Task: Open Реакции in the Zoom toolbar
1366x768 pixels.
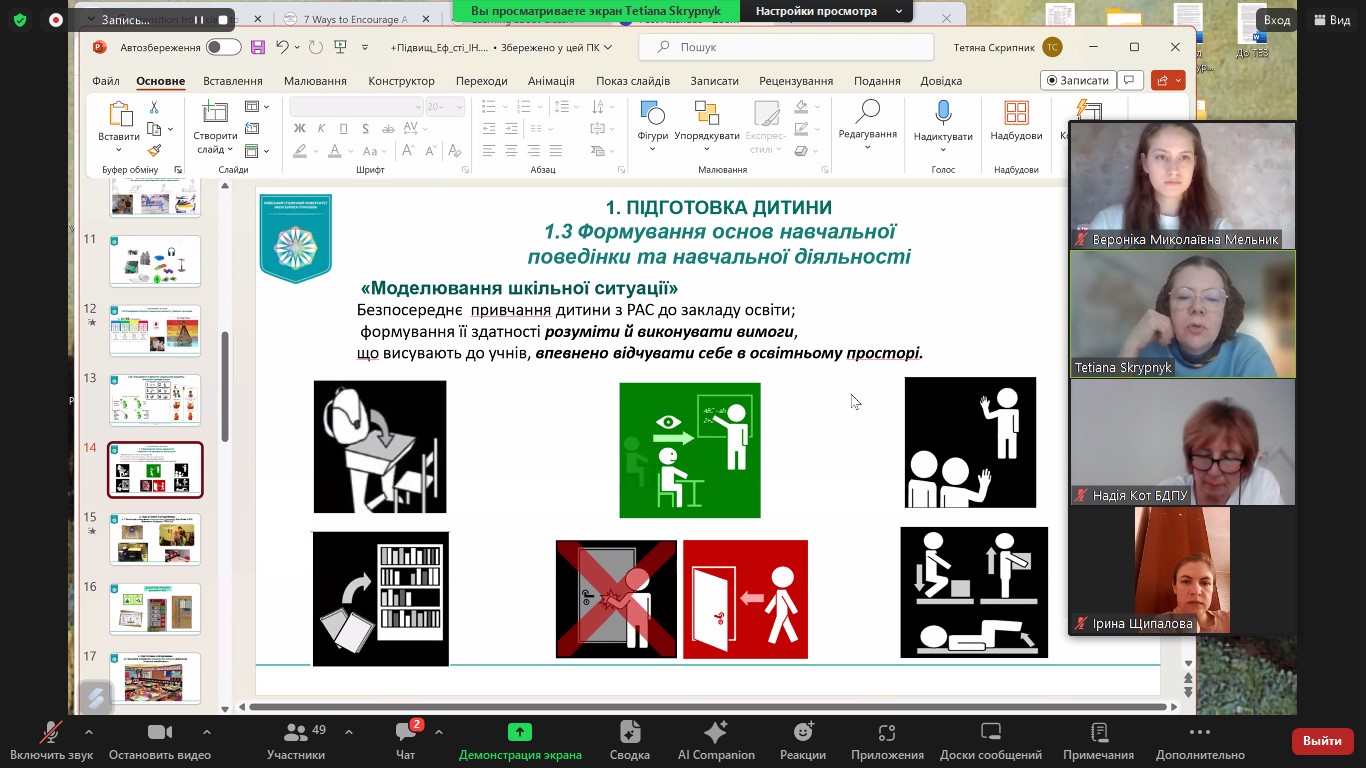Action: [802, 741]
